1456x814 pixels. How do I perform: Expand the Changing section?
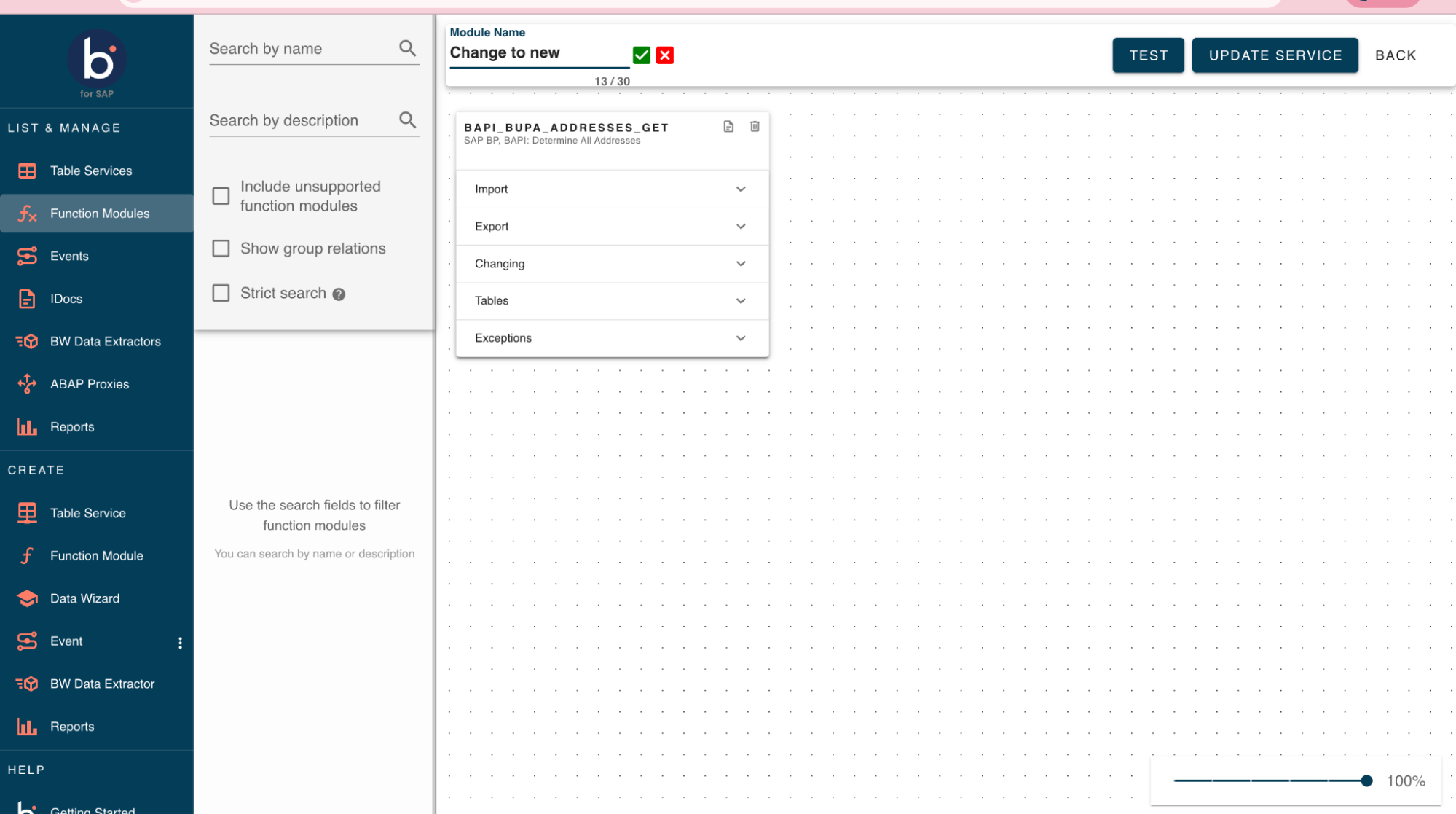pyautogui.click(x=612, y=264)
